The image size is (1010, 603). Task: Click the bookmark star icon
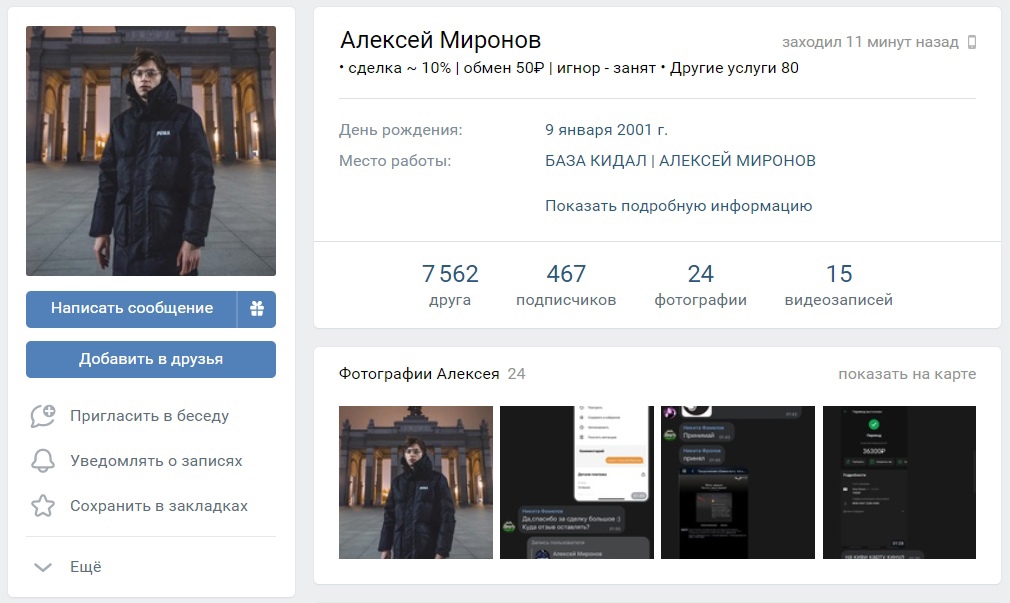[43, 506]
